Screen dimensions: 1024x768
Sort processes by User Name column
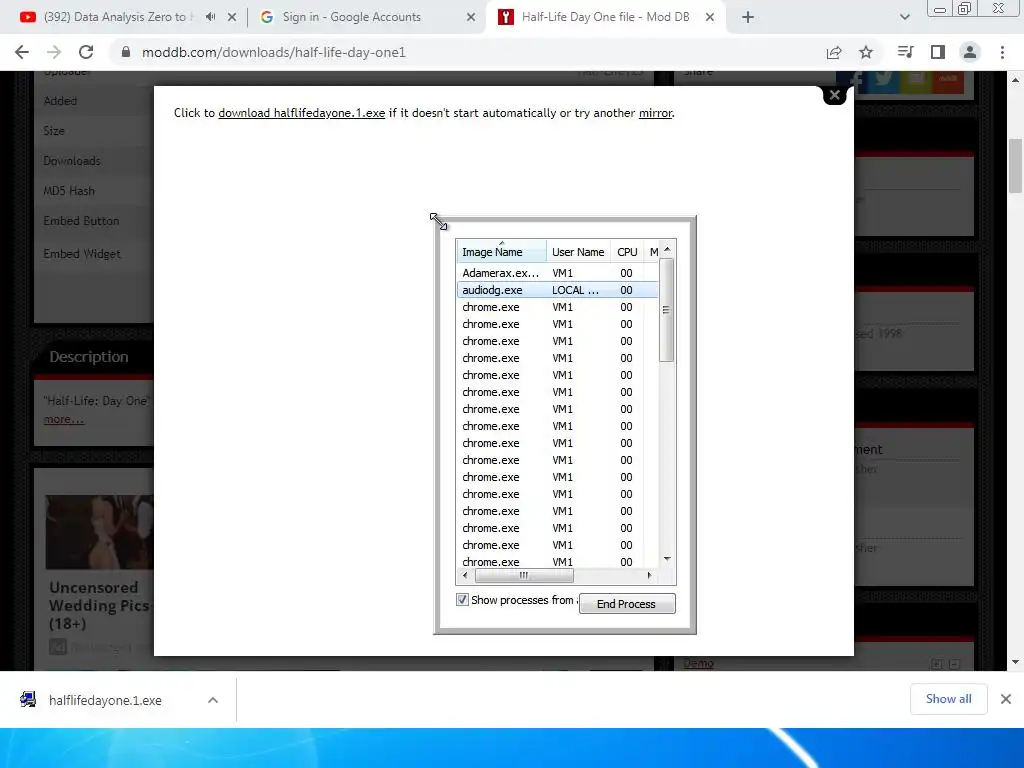578,251
